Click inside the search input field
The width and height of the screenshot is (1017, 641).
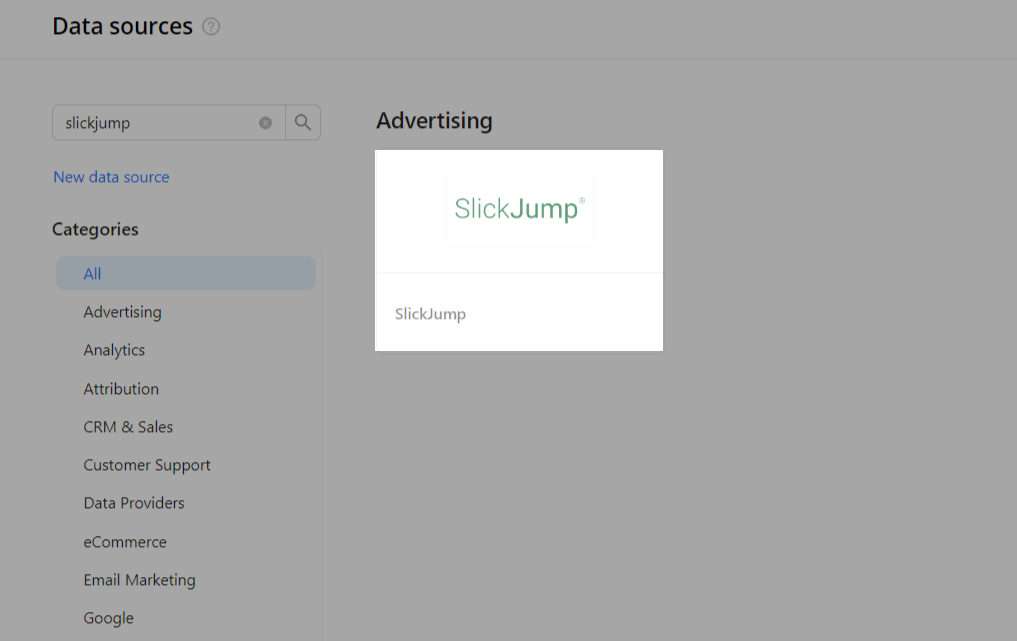click(160, 122)
